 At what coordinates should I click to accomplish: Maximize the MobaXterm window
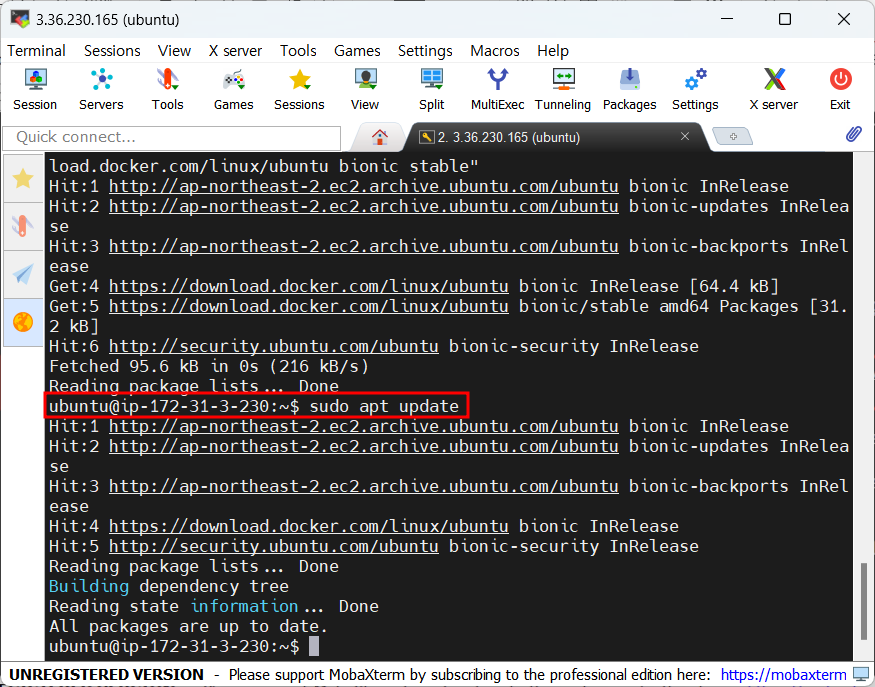[785, 20]
